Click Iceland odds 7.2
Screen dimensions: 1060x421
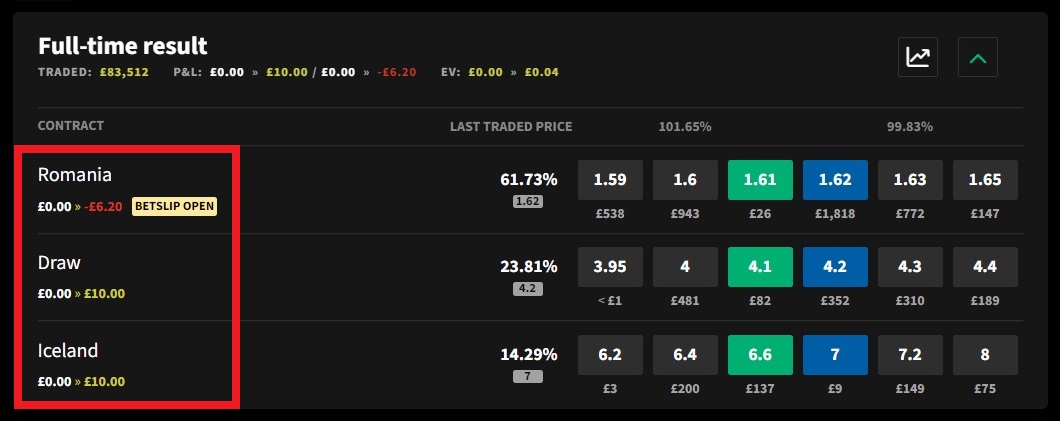910,355
